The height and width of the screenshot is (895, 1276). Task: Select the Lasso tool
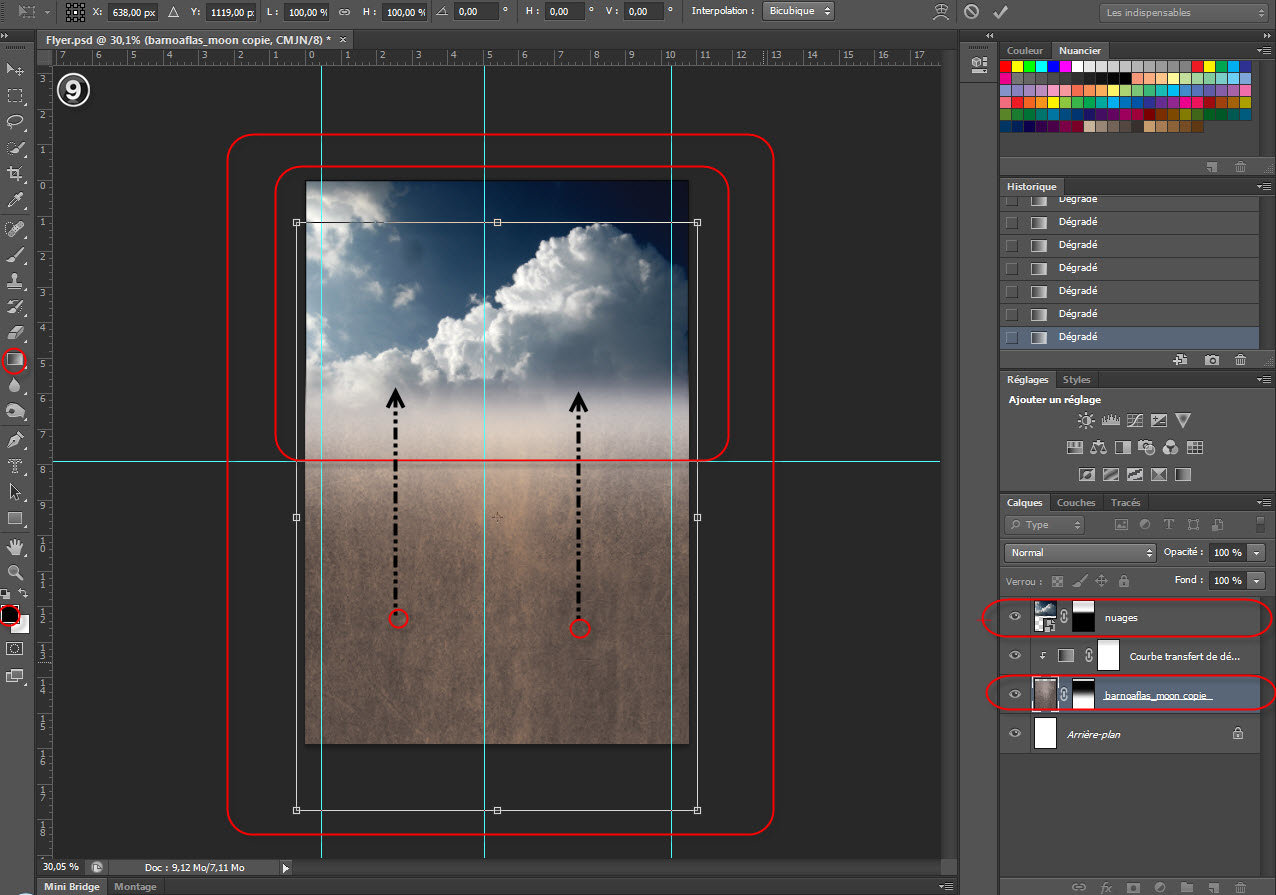point(15,122)
